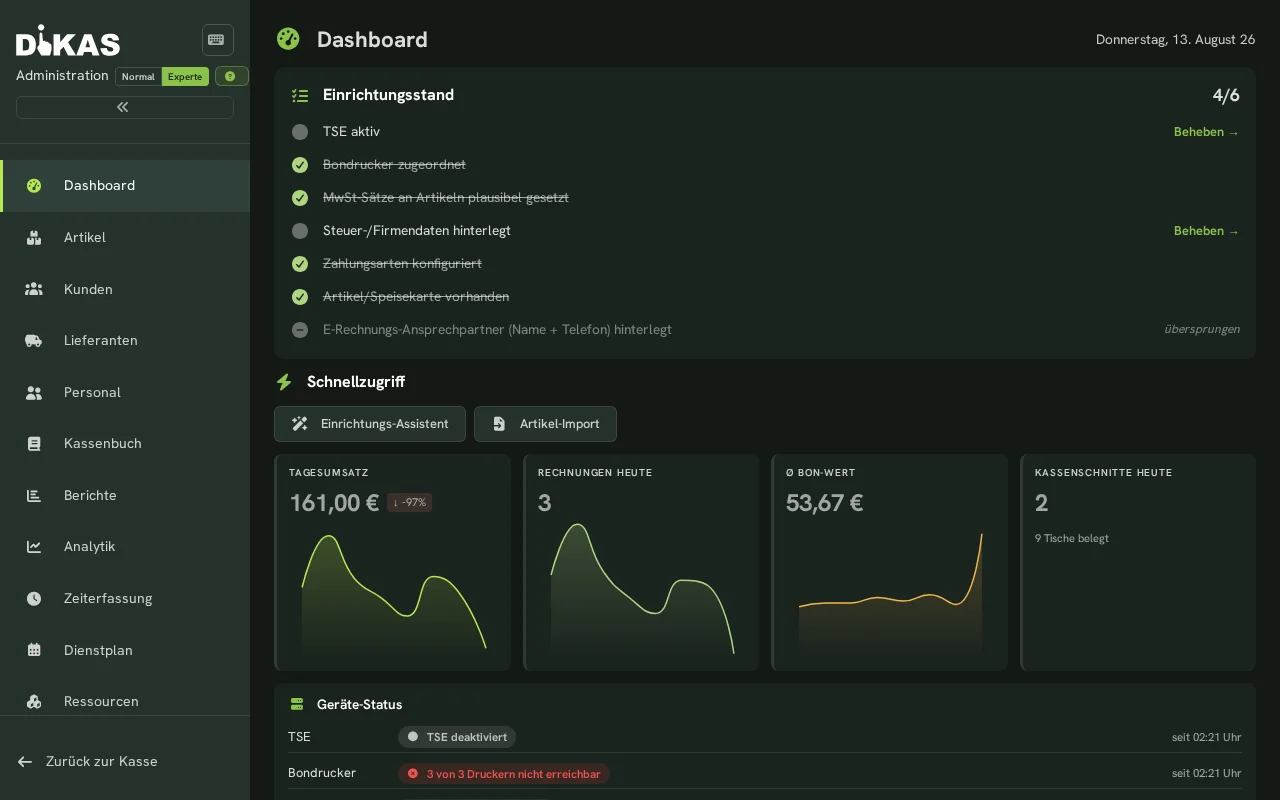Click the Bondrucker row seit 02:21 Uhr
The height and width of the screenshot is (800, 1280).
[1207, 773]
